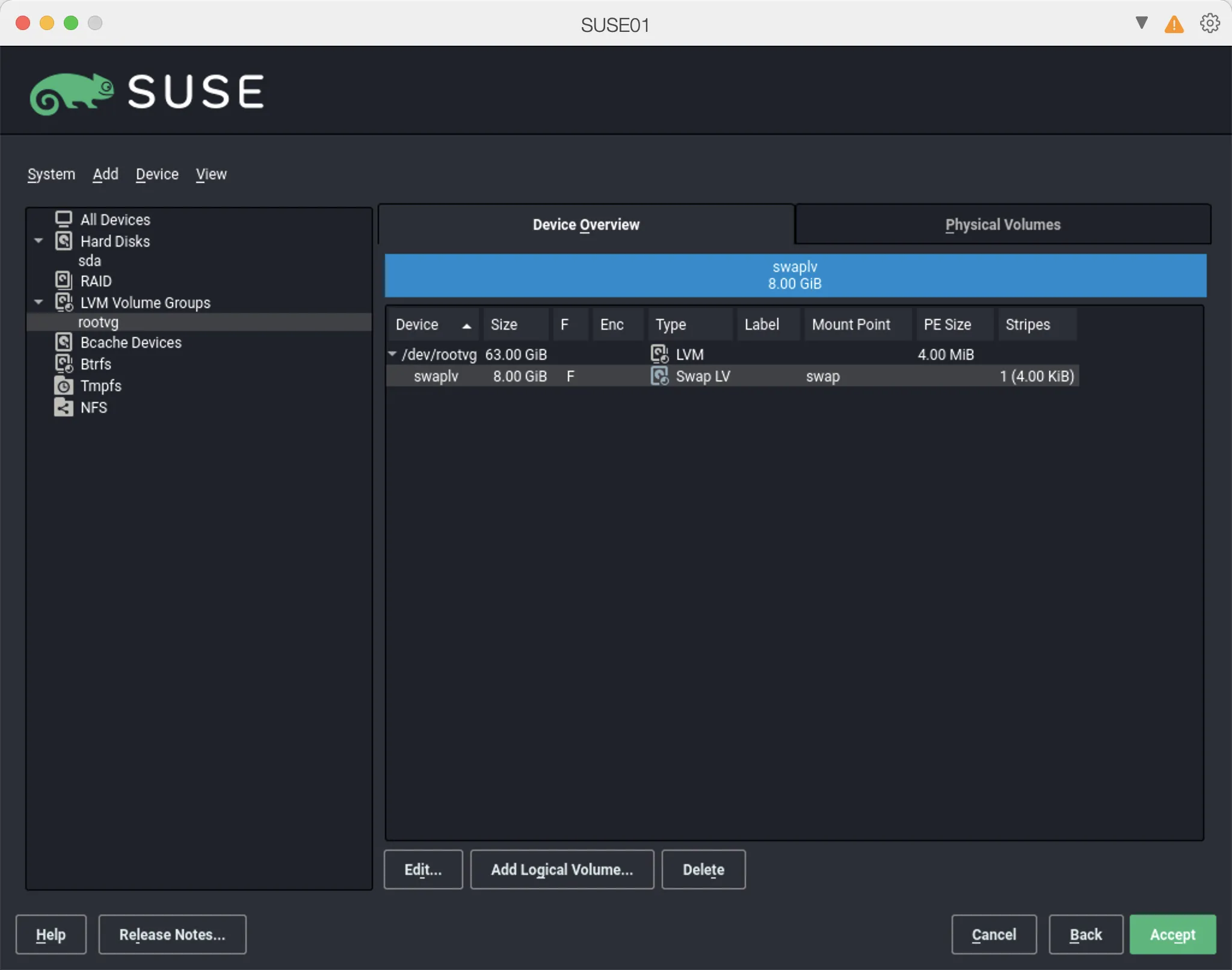Open the Release Notes

click(172, 934)
